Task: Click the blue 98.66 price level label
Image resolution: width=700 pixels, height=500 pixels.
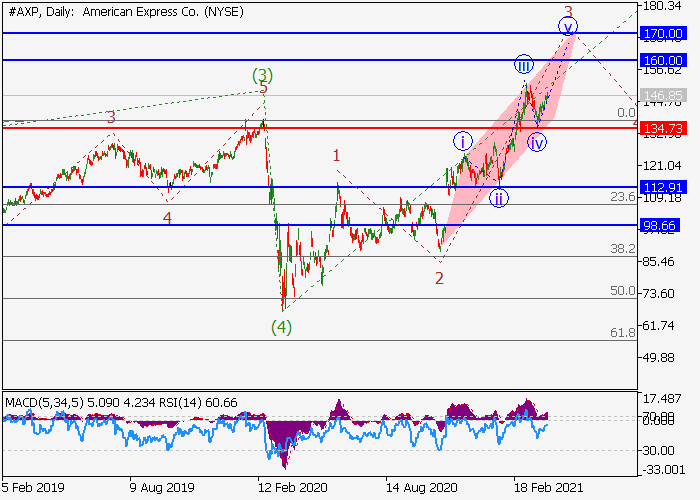Action: (659, 225)
